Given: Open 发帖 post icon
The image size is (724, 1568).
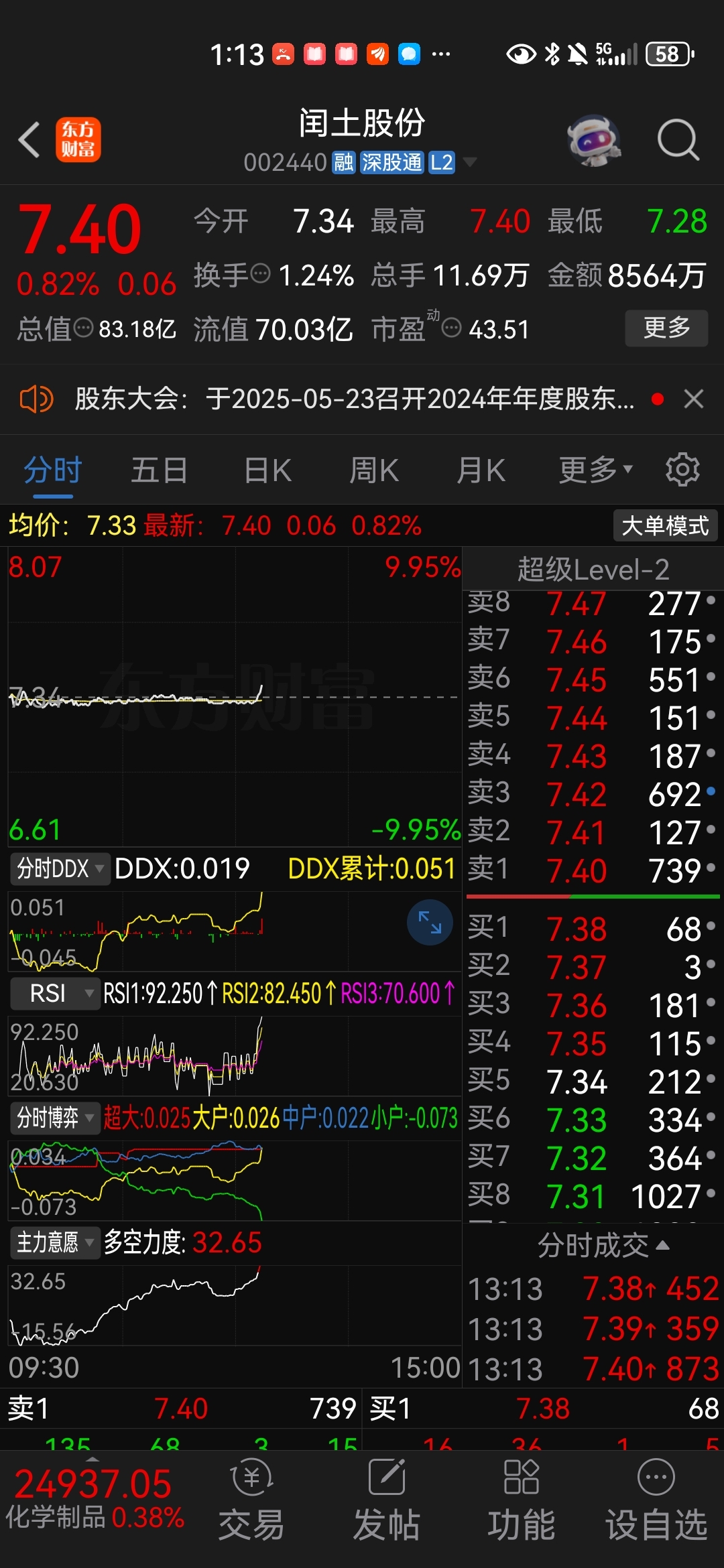Looking at the screenshot, I should (387, 1500).
